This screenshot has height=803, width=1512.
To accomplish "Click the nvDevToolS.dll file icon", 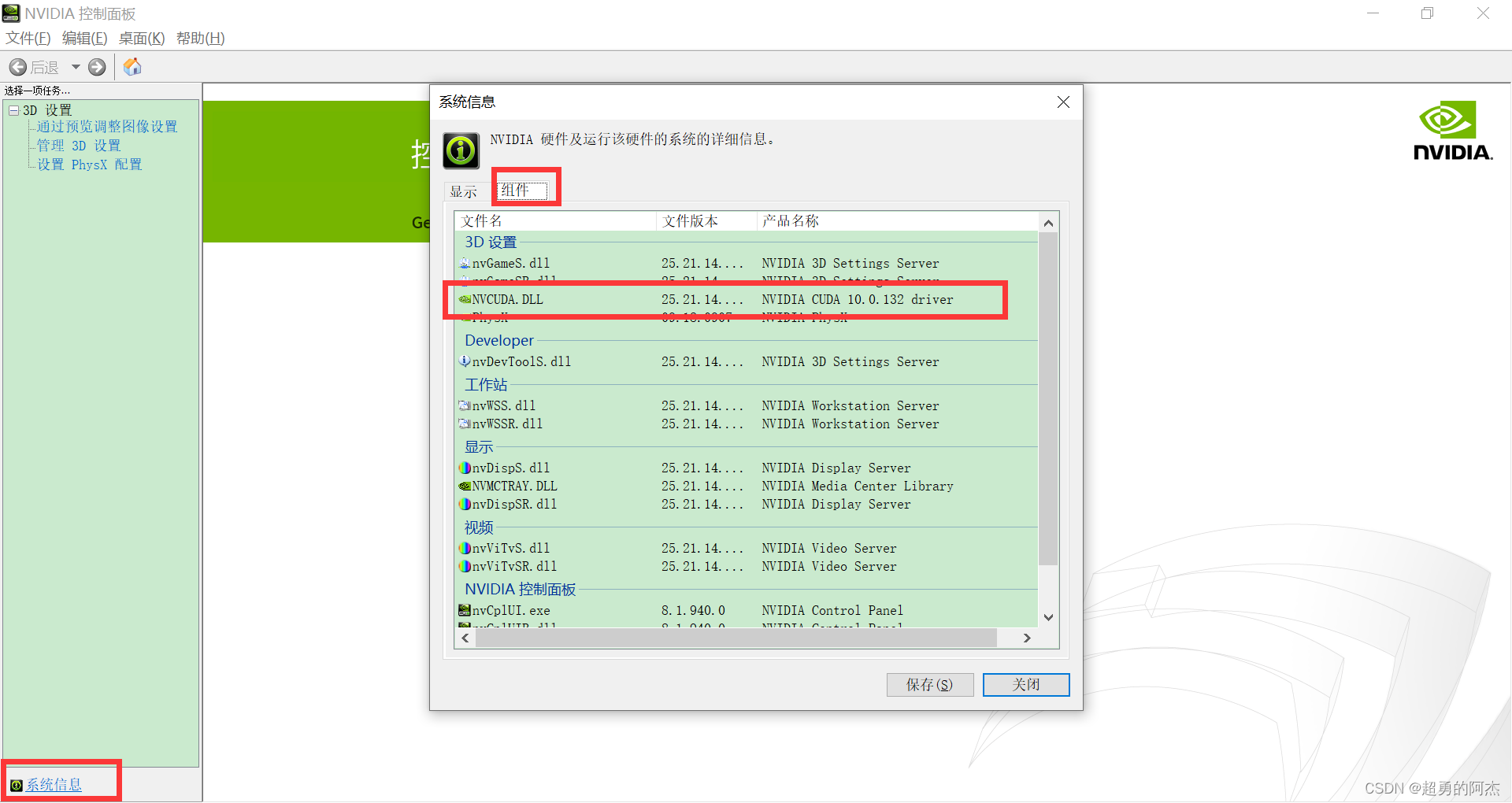I will coord(465,362).
